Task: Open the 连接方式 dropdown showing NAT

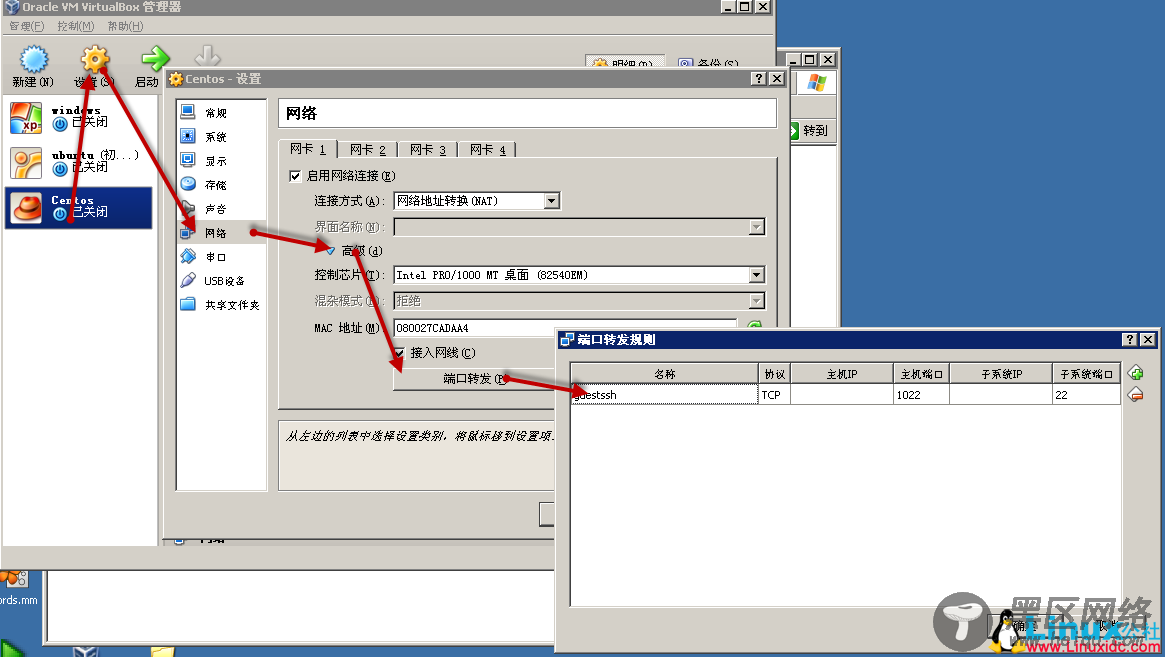Action: coord(477,201)
